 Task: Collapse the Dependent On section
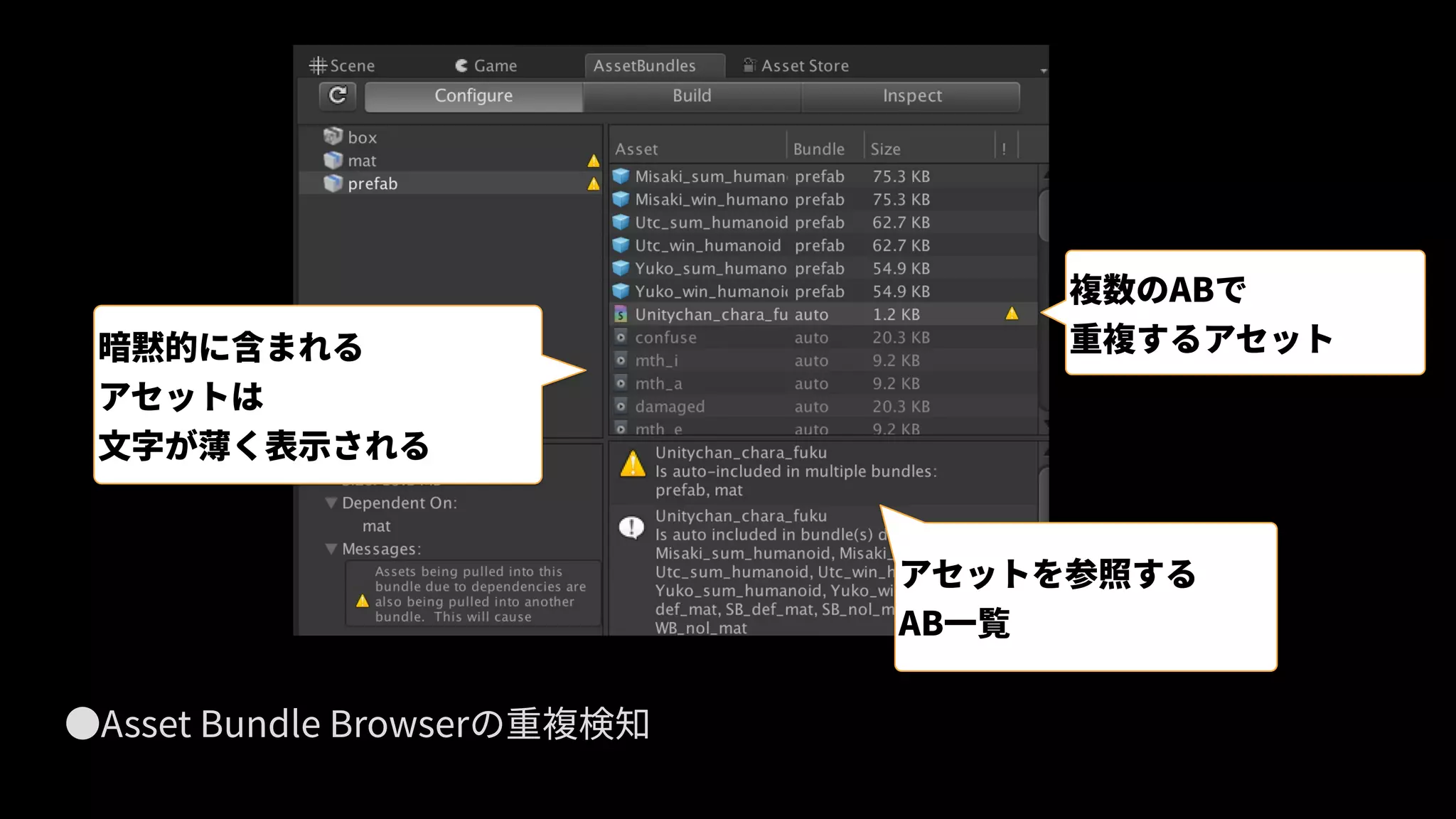[331, 503]
